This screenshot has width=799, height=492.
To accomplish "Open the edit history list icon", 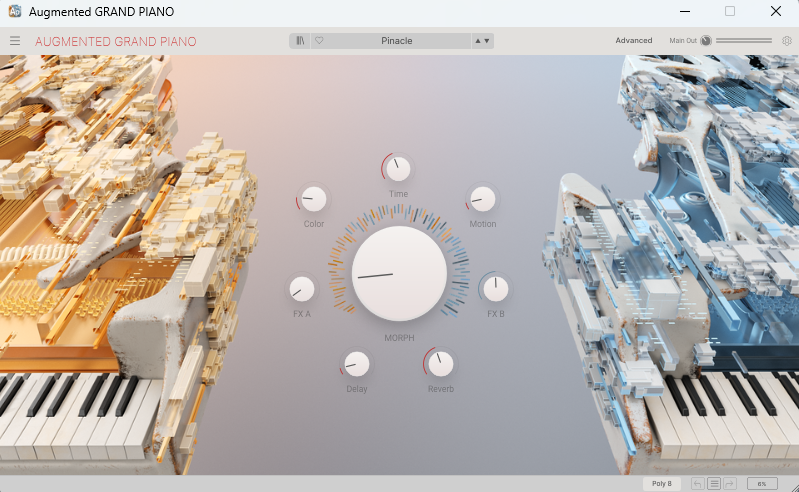I will click(x=714, y=483).
